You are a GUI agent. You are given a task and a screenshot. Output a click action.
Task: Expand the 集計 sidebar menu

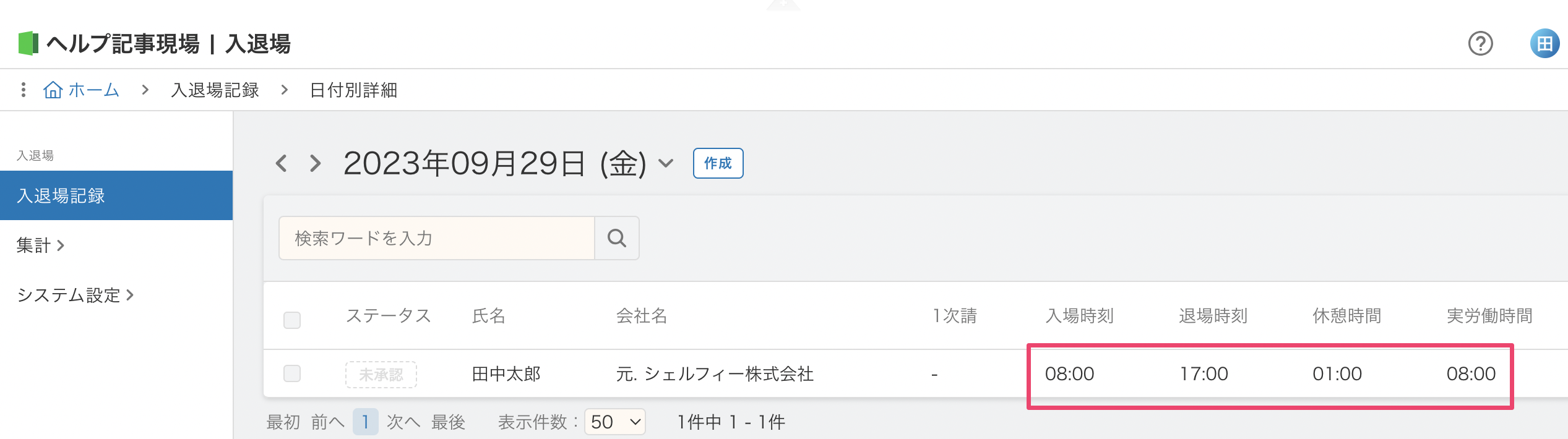[x=41, y=245]
